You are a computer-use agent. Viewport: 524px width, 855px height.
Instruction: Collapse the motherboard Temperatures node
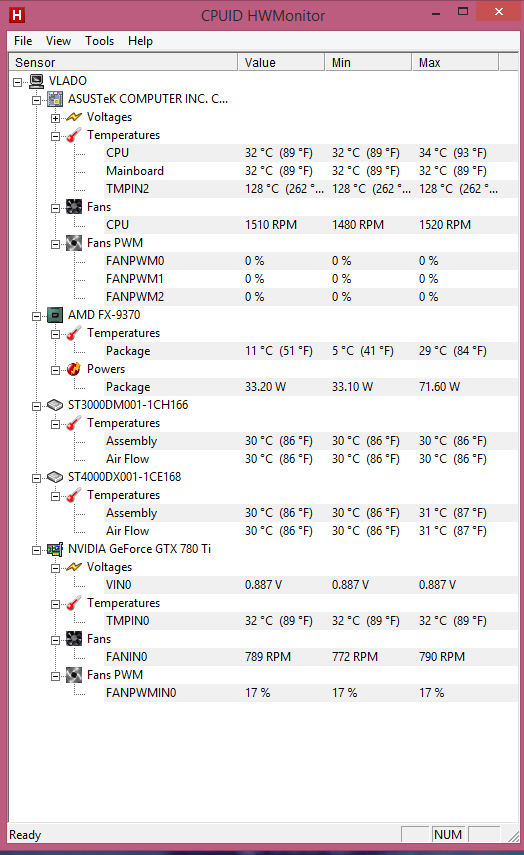(55, 136)
